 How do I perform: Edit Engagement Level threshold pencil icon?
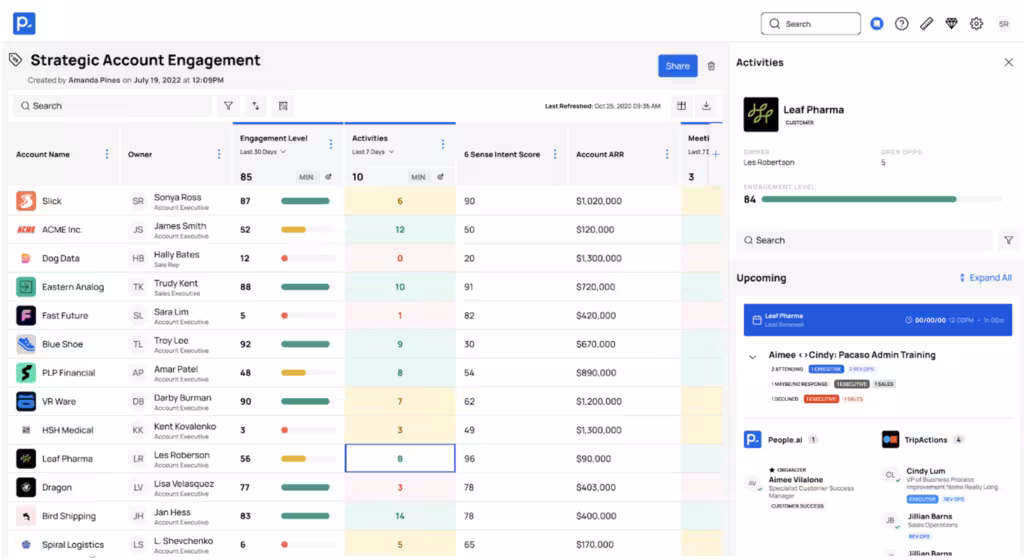click(x=328, y=177)
